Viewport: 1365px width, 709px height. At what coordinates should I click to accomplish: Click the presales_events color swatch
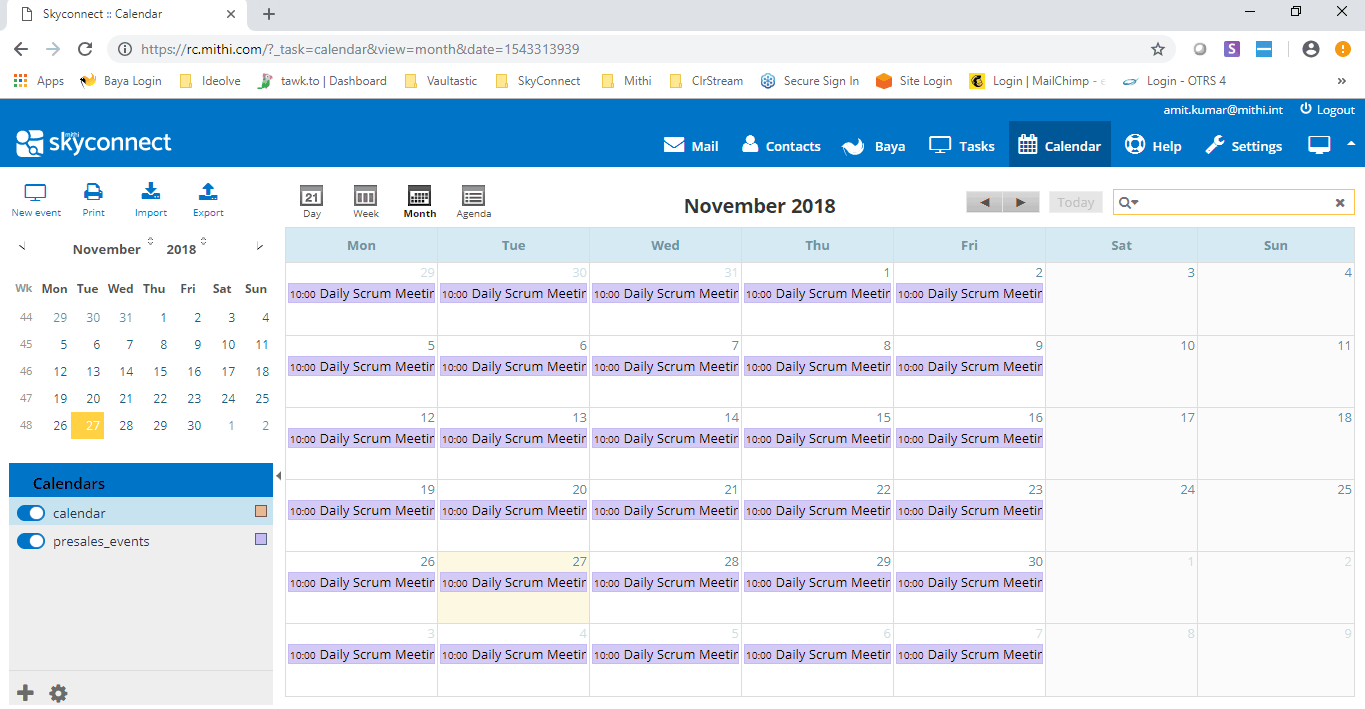[x=261, y=539]
